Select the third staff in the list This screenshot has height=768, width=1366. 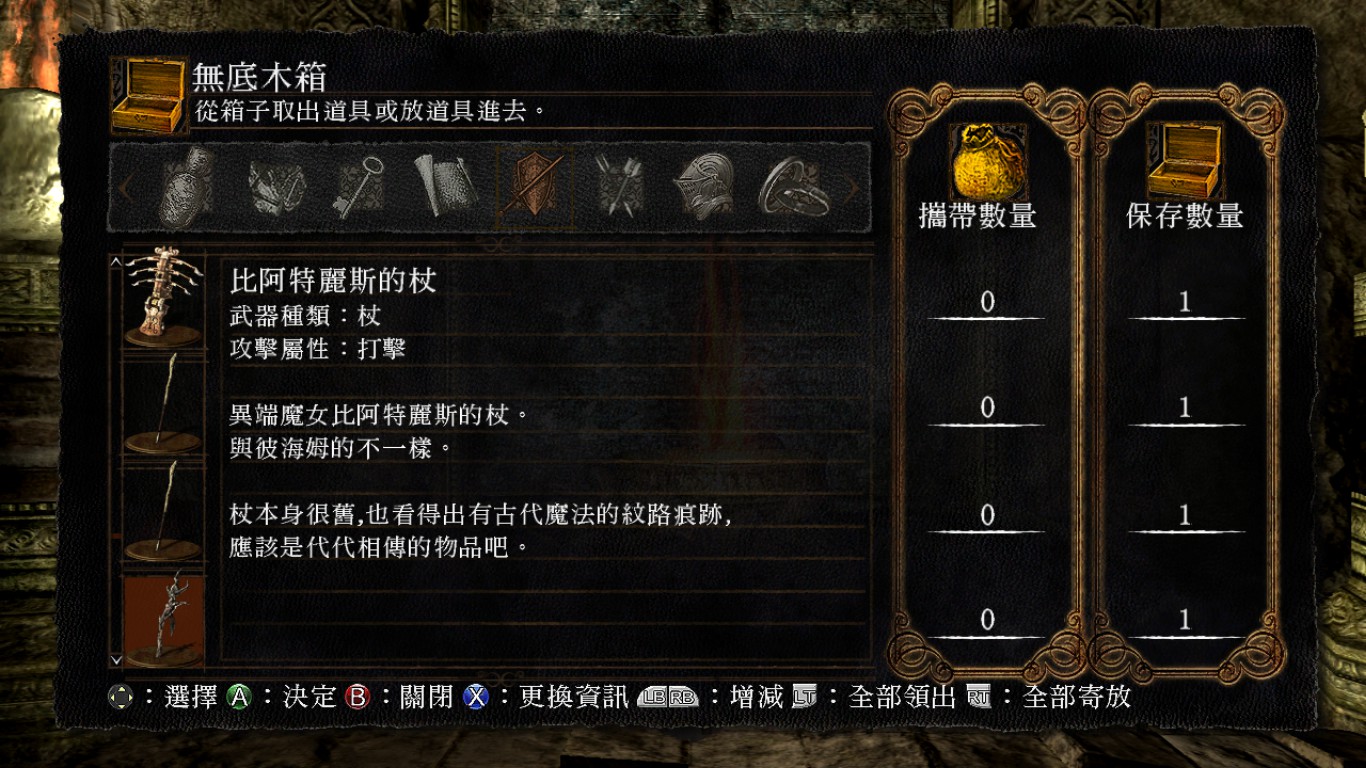pyautogui.click(x=164, y=511)
